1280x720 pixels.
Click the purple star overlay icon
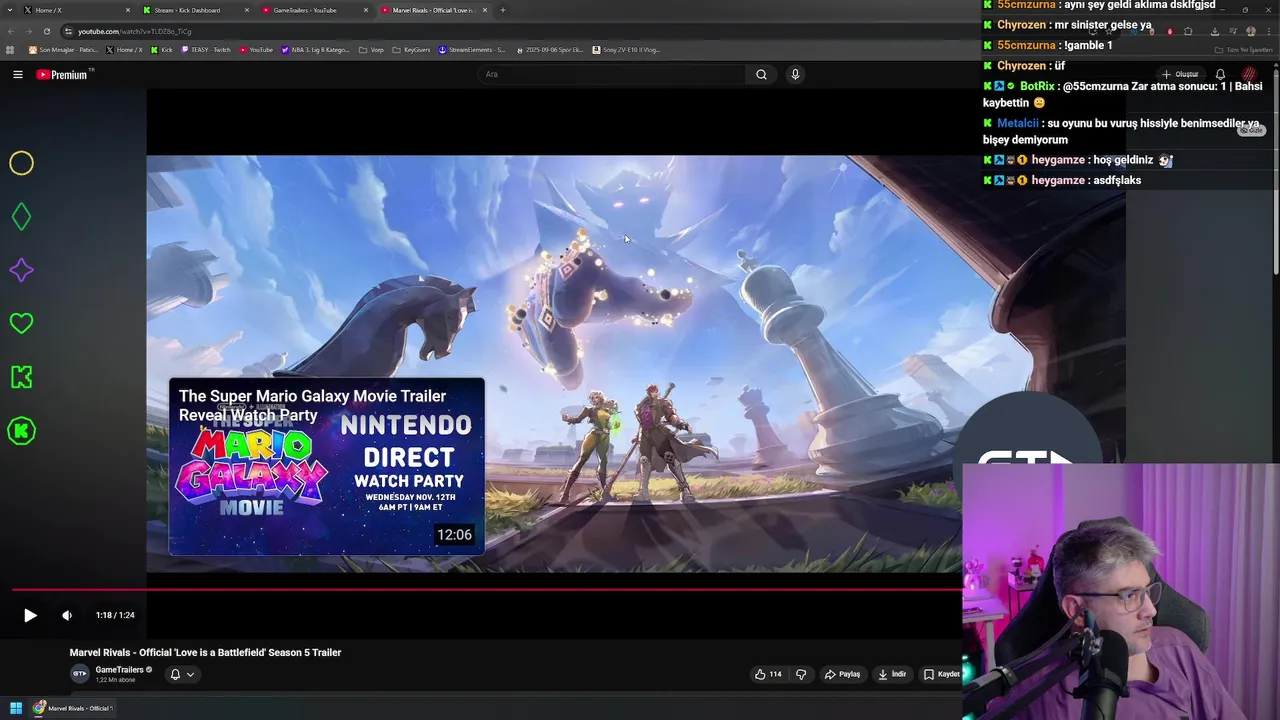pyautogui.click(x=21, y=270)
